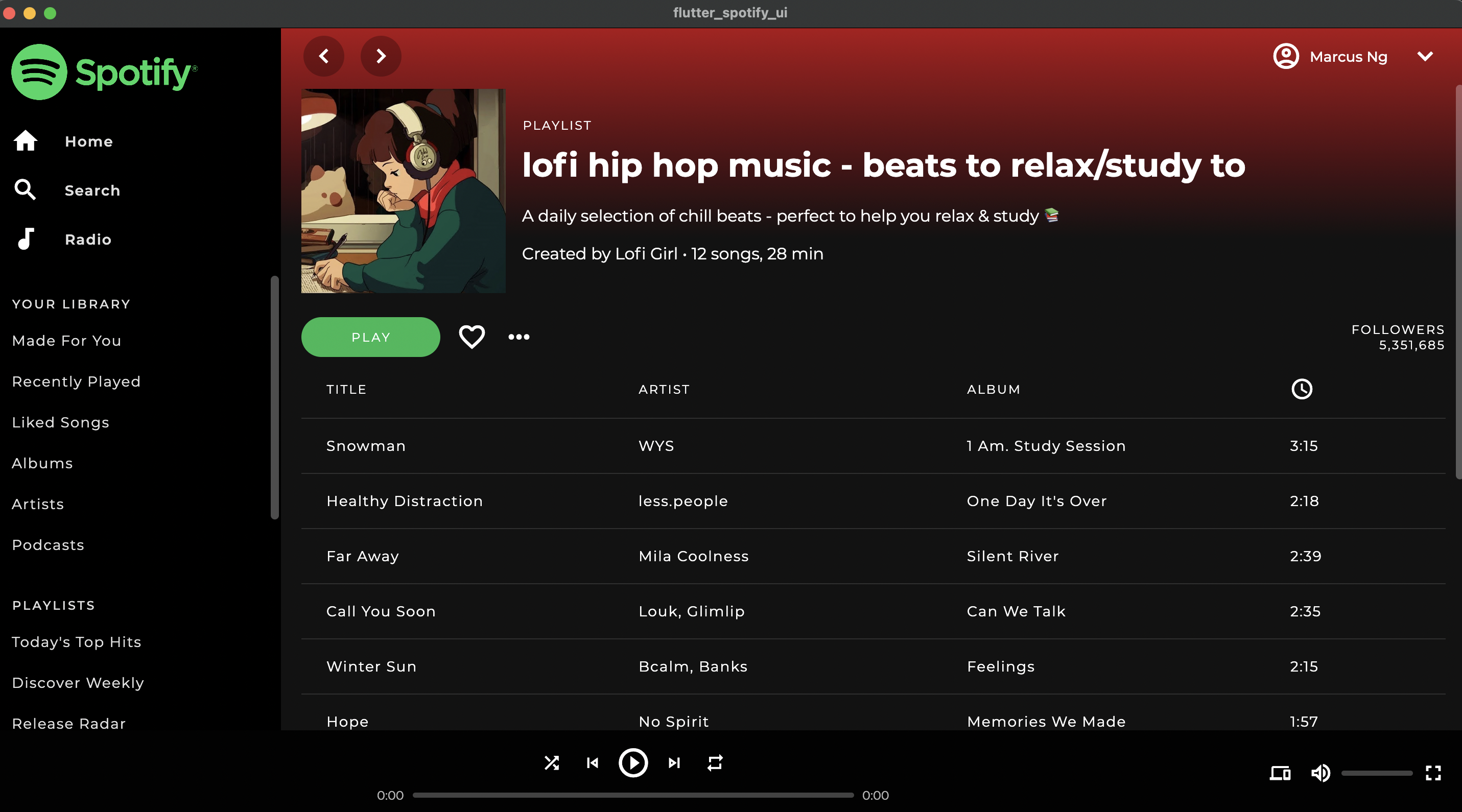Open Discover Weekly playlist
This screenshot has width=1462, height=812.
77,683
